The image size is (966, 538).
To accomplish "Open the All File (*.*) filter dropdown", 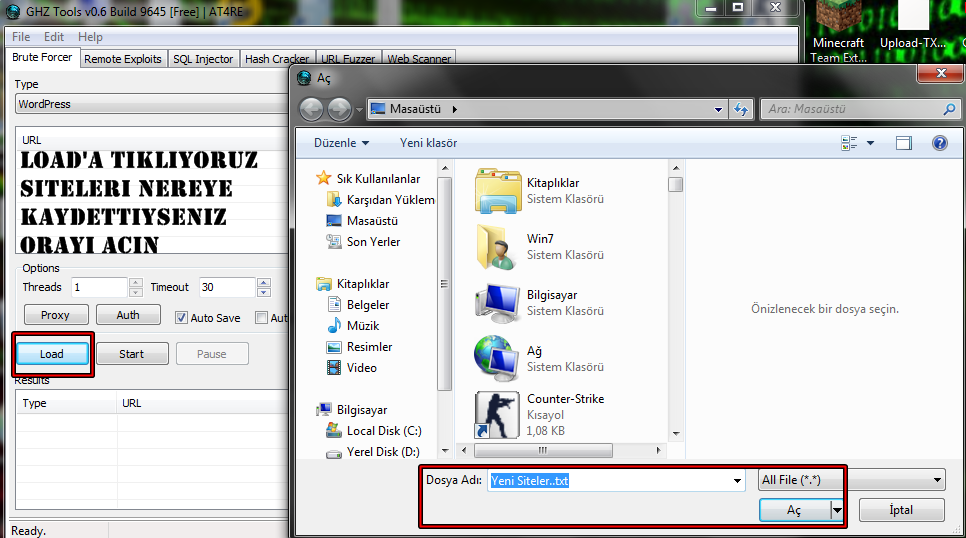I will click(x=851, y=480).
